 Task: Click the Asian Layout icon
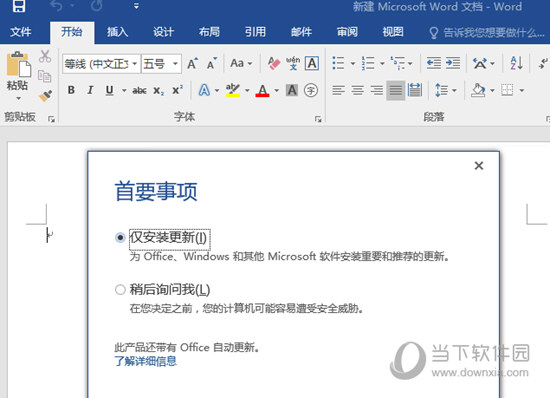click(x=479, y=63)
